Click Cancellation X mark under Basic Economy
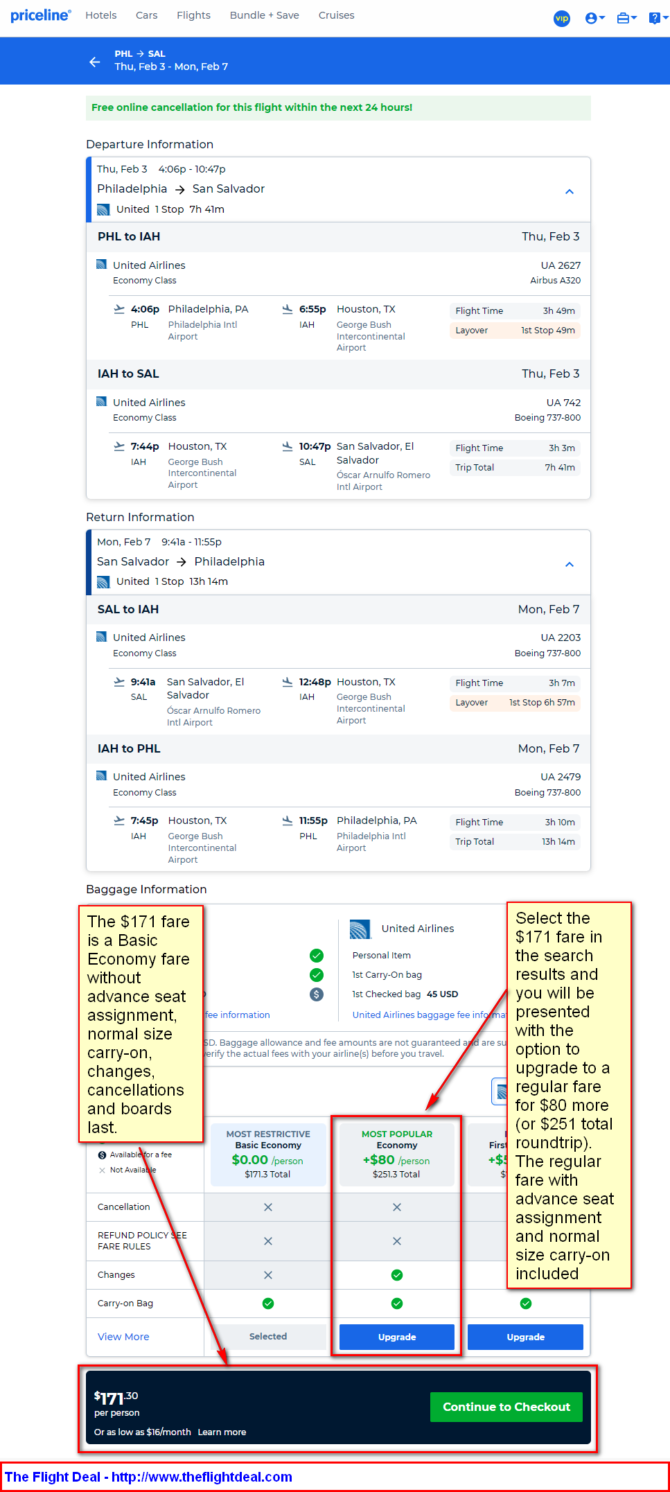The height and width of the screenshot is (1492, 670). (268, 1207)
